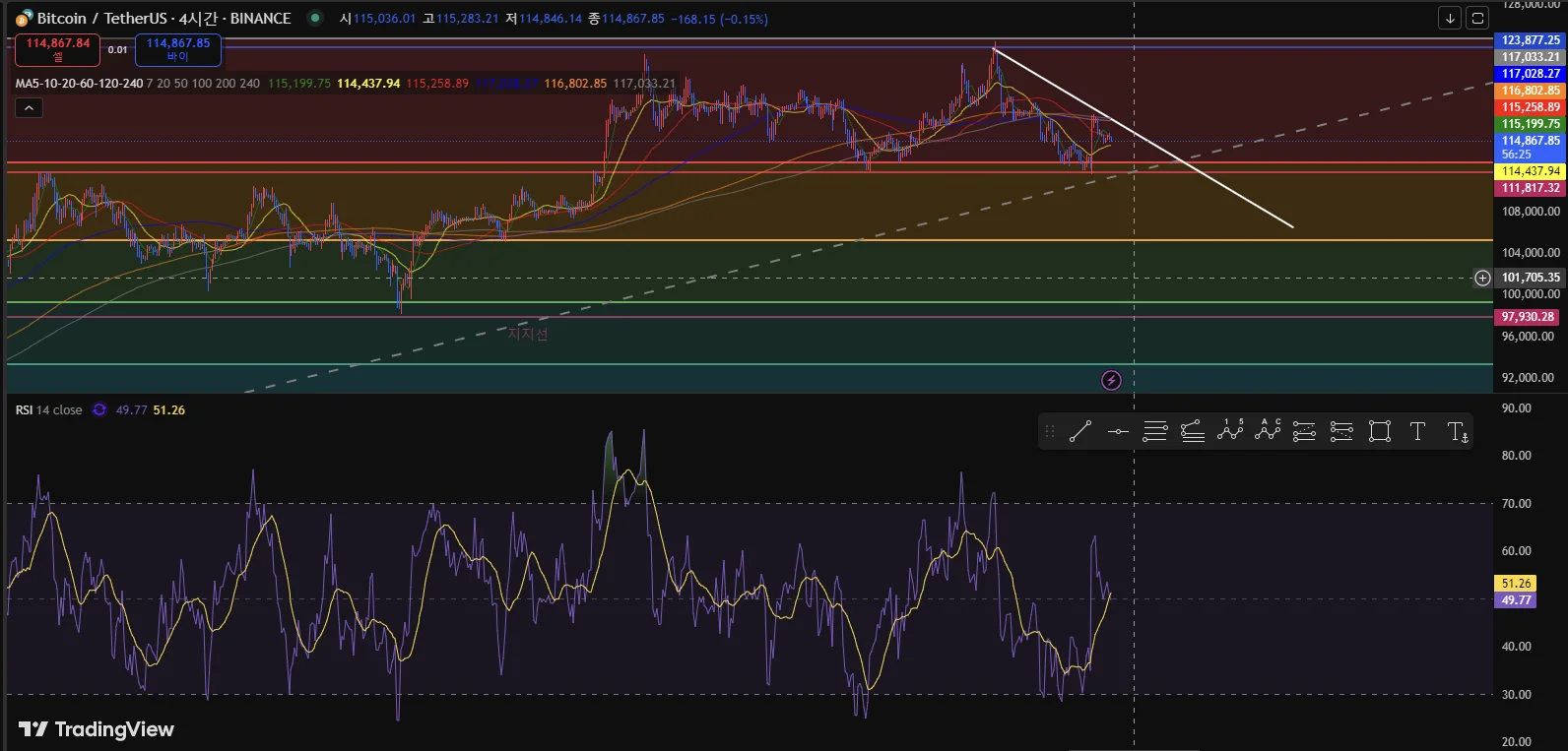The height and width of the screenshot is (751, 1568).
Task: Click the 115,258.89 red price label
Action: click(x=1531, y=107)
